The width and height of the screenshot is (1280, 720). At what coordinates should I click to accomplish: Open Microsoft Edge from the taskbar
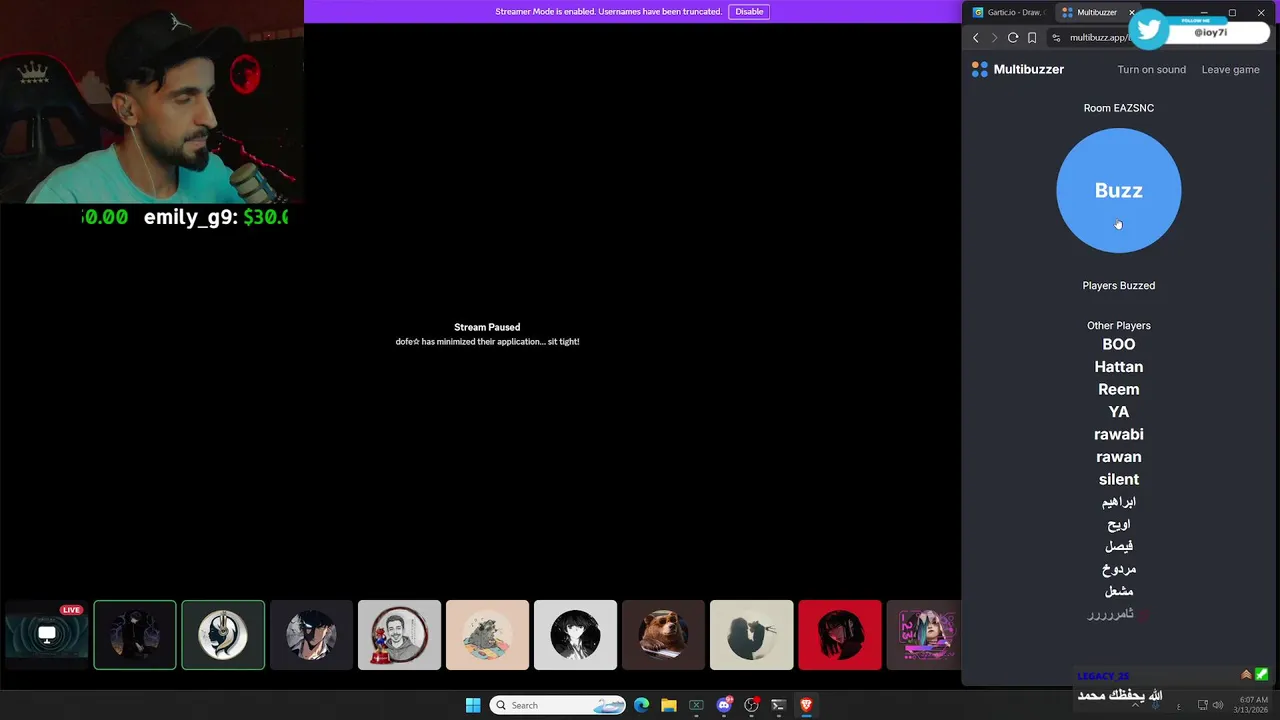pyautogui.click(x=641, y=705)
